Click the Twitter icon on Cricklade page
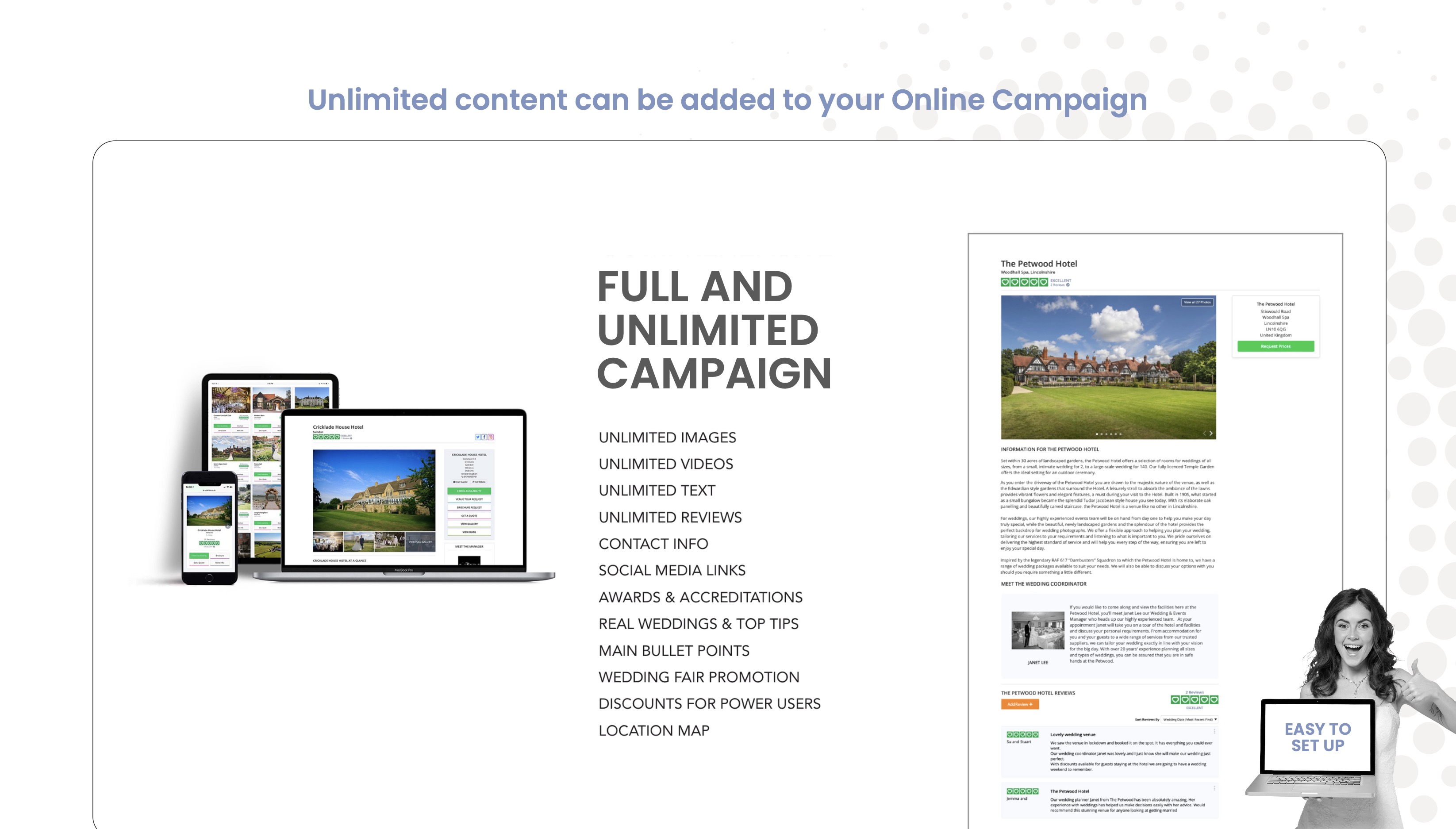 coord(478,437)
